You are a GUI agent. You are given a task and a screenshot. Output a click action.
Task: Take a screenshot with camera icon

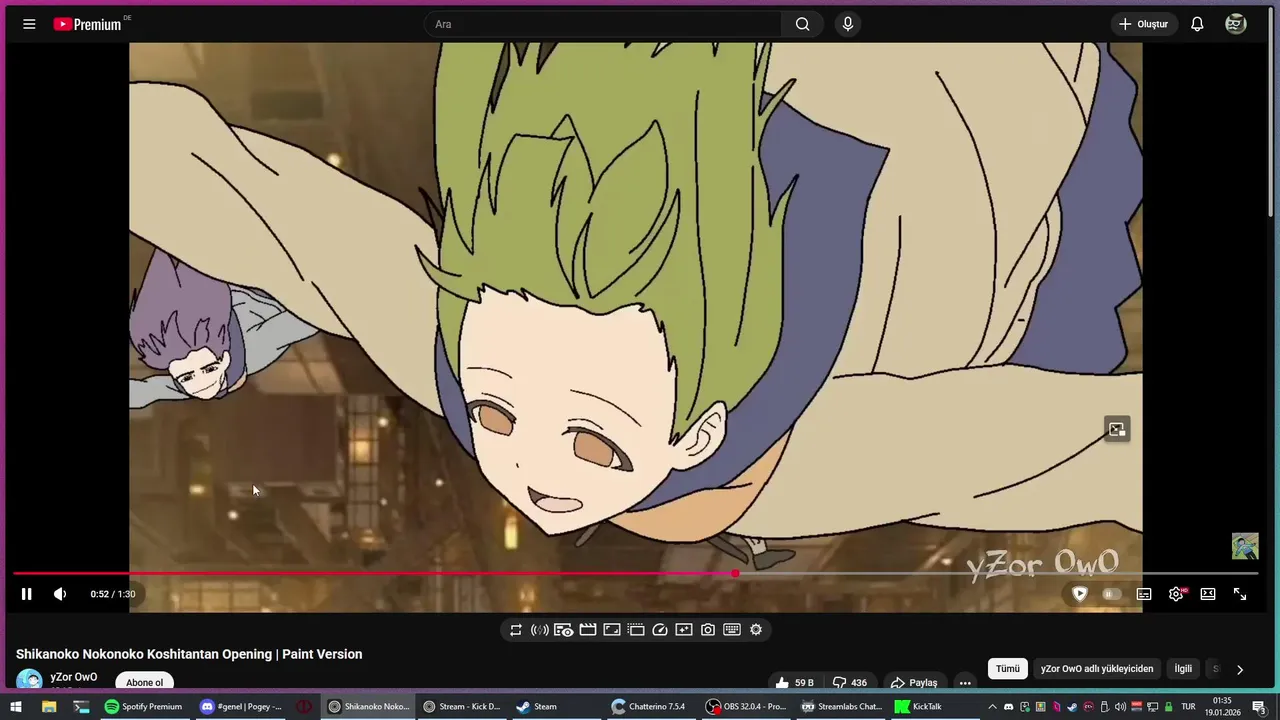pyautogui.click(x=708, y=630)
